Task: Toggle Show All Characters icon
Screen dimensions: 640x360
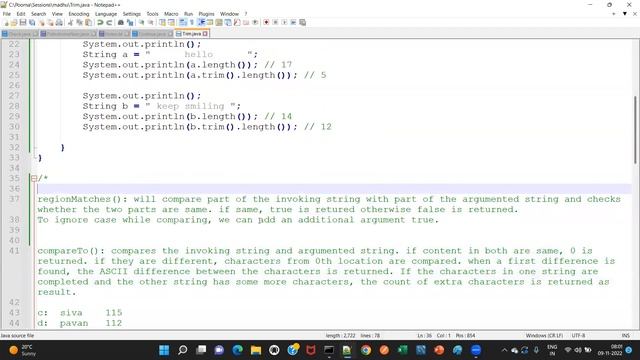Action: pos(191,22)
